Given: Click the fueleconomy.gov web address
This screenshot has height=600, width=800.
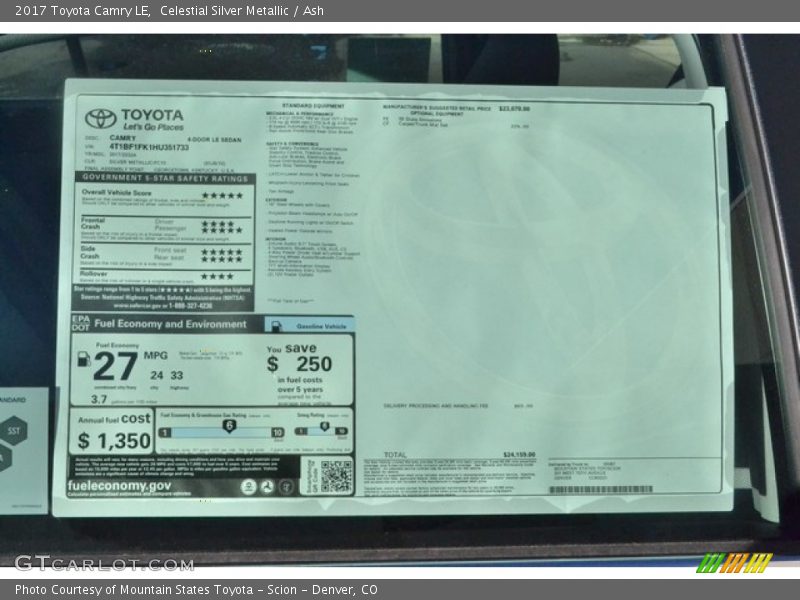Looking at the screenshot, I should [x=119, y=485].
